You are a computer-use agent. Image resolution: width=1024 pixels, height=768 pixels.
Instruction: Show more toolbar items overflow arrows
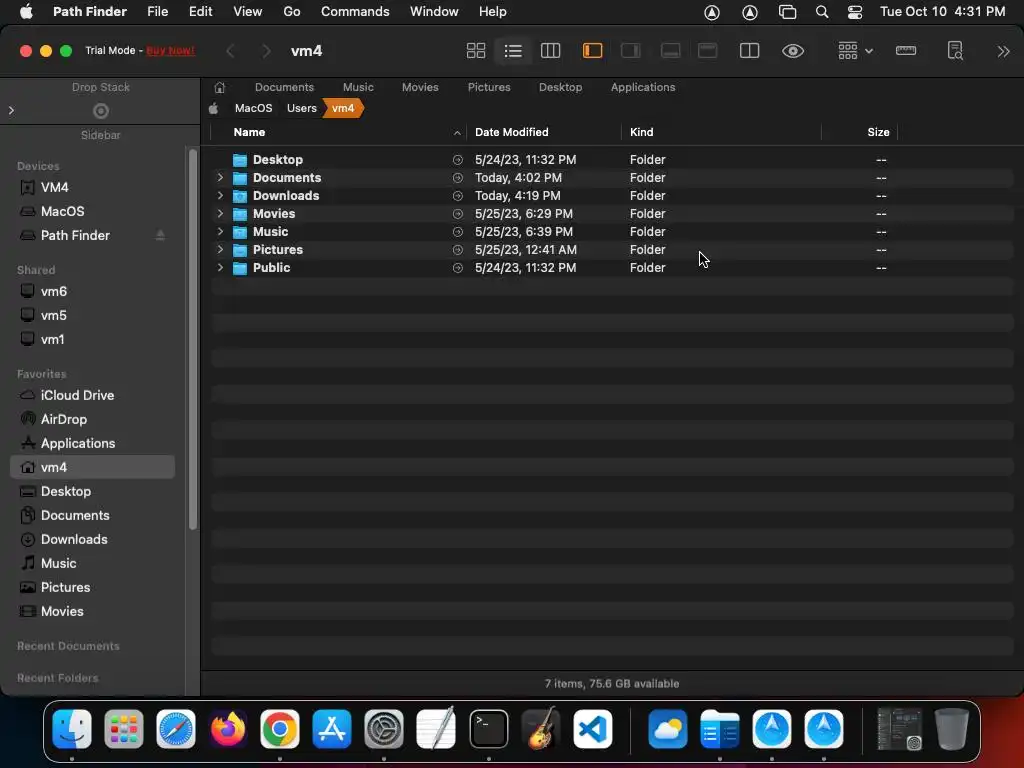click(1003, 51)
